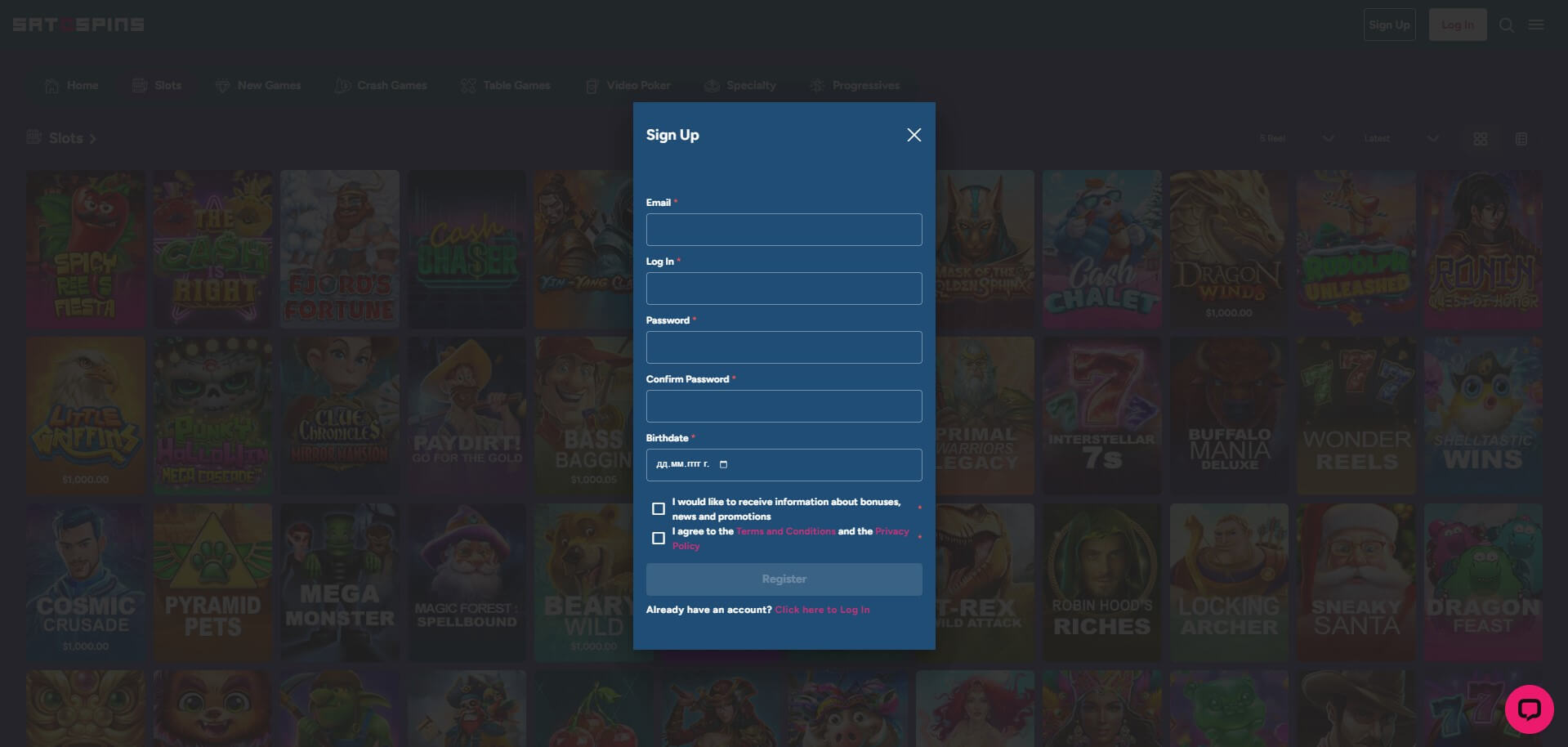Viewport: 1568px width, 747px height.
Task: Open Magic Forest Spellbound thumbnail
Action: tap(467, 583)
